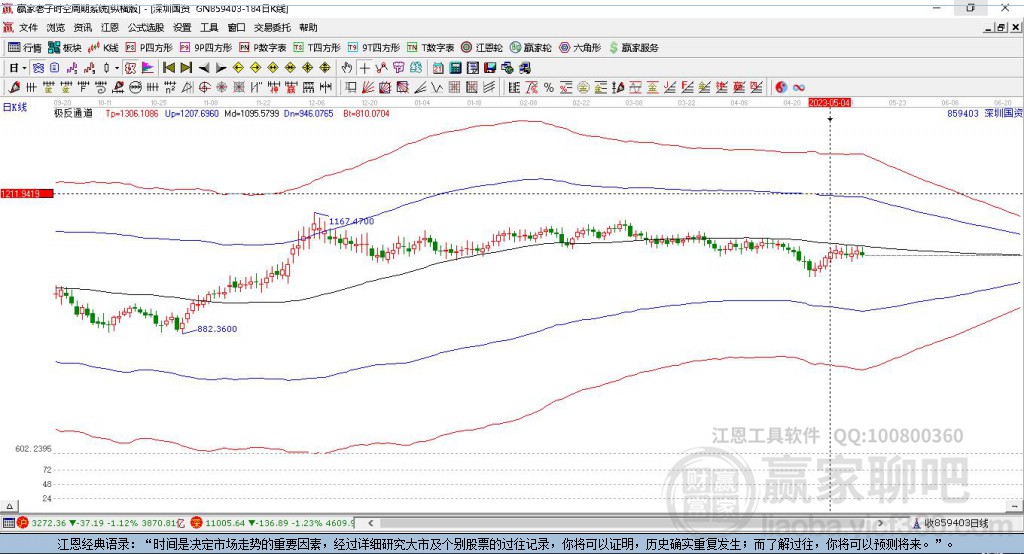Restore the inner child window
Image resolution: width=1024 pixels, height=554 pixels.
coord(1000,27)
